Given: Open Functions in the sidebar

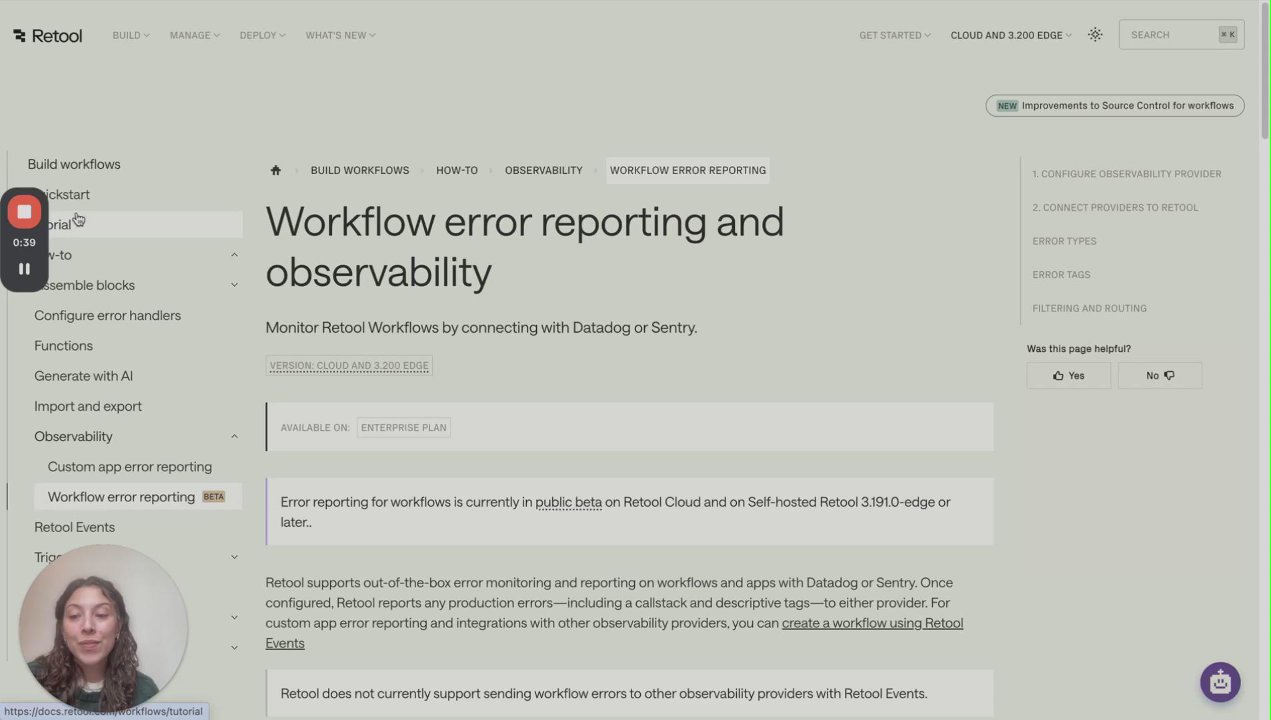Looking at the screenshot, I should (63, 345).
